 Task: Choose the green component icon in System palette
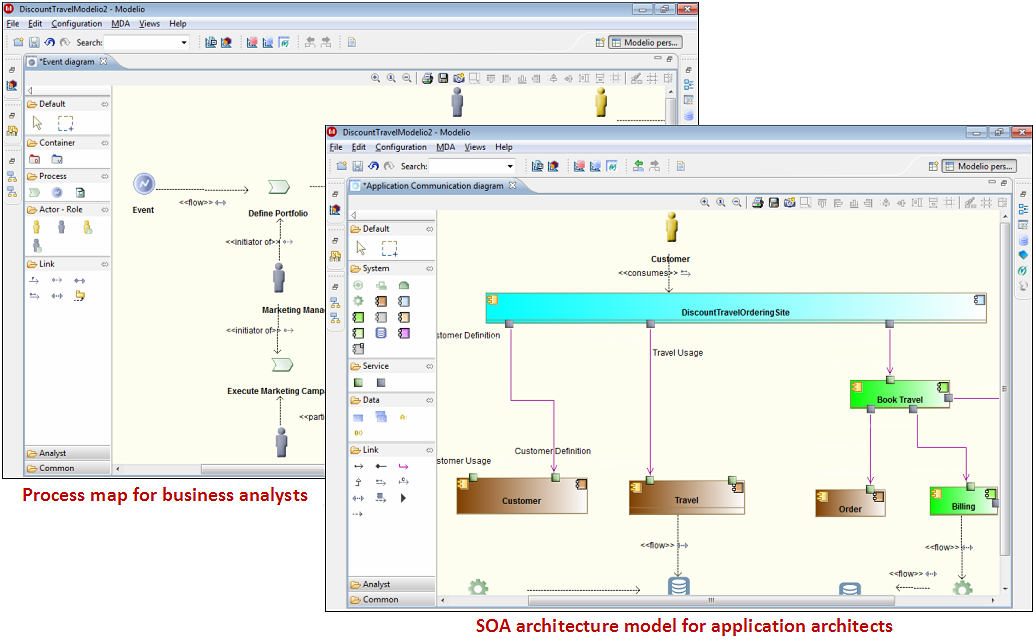point(358,317)
